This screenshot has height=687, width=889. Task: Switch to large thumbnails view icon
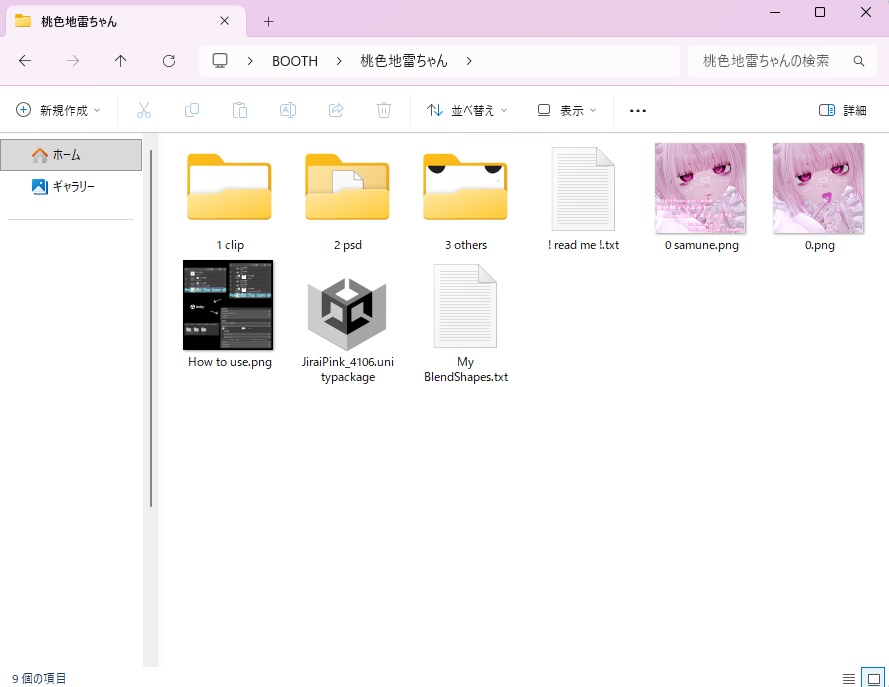(874, 678)
